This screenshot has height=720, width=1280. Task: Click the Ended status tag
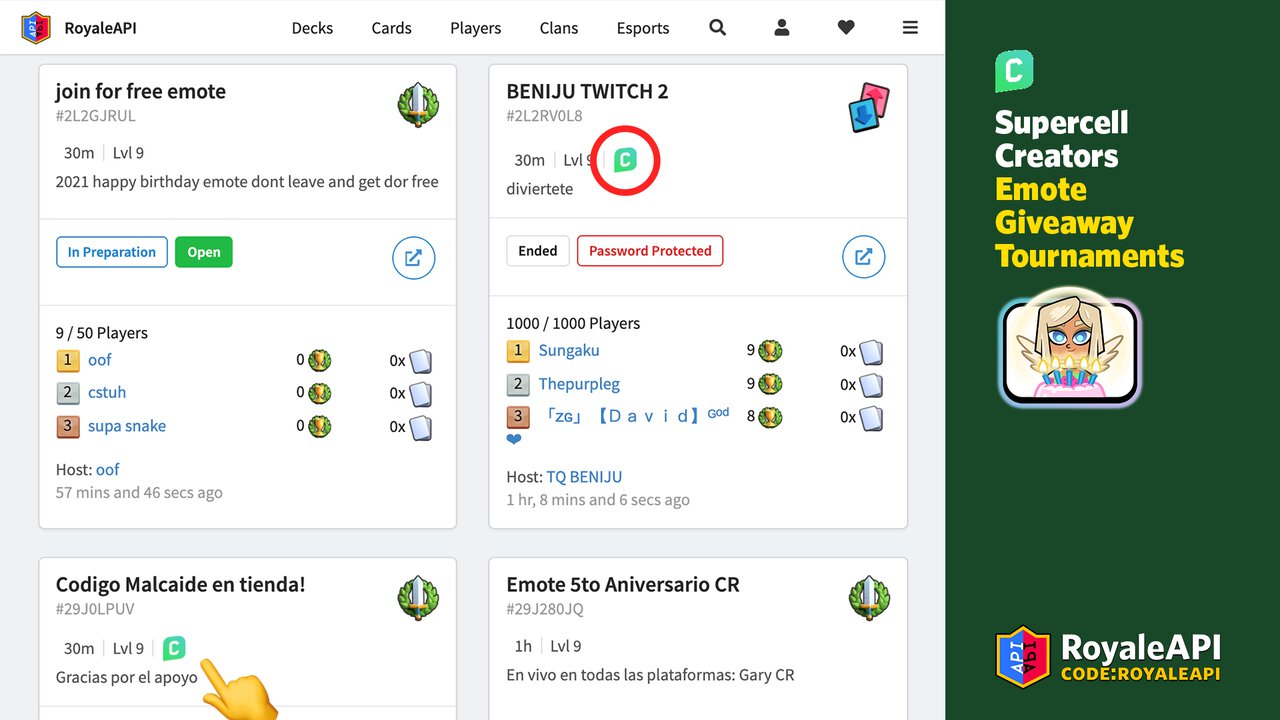538,251
